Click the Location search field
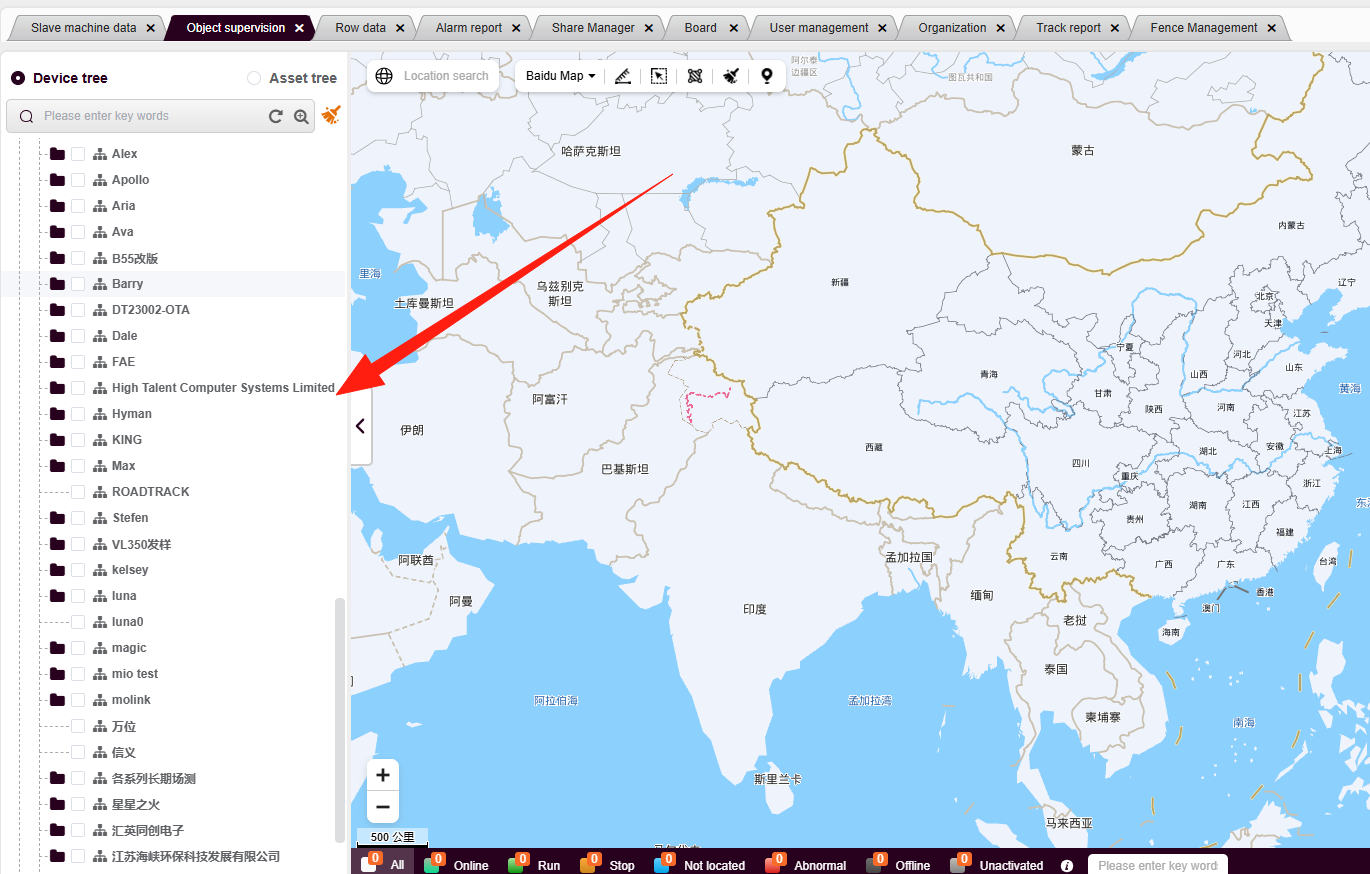Image resolution: width=1370 pixels, height=874 pixels. 446,76
